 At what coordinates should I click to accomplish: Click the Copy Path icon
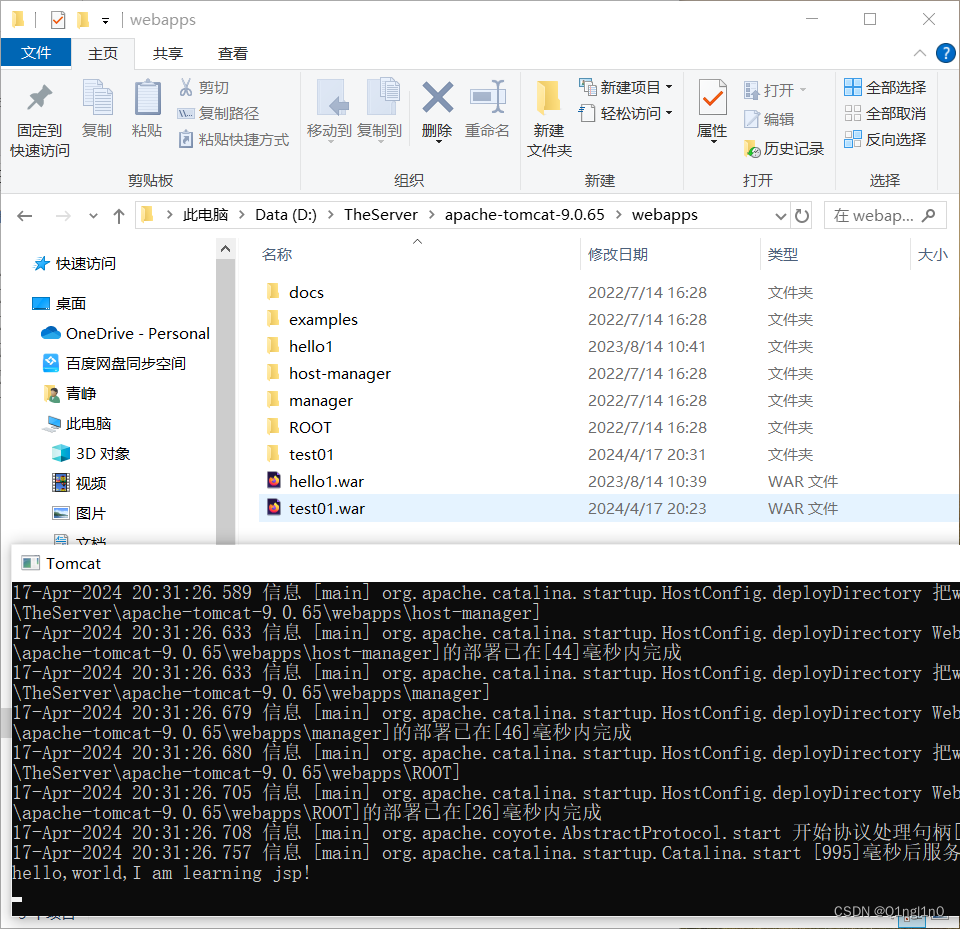pyautogui.click(x=186, y=113)
